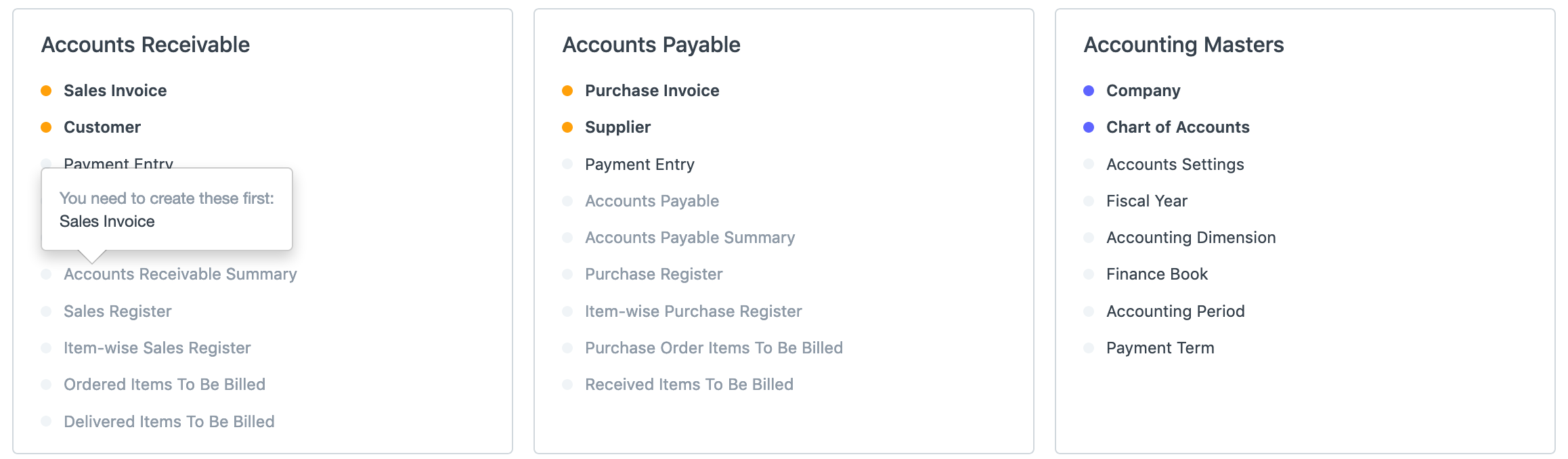Image resolution: width=1568 pixels, height=459 pixels.
Task: Go to Payment Term
Action: (x=1160, y=348)
